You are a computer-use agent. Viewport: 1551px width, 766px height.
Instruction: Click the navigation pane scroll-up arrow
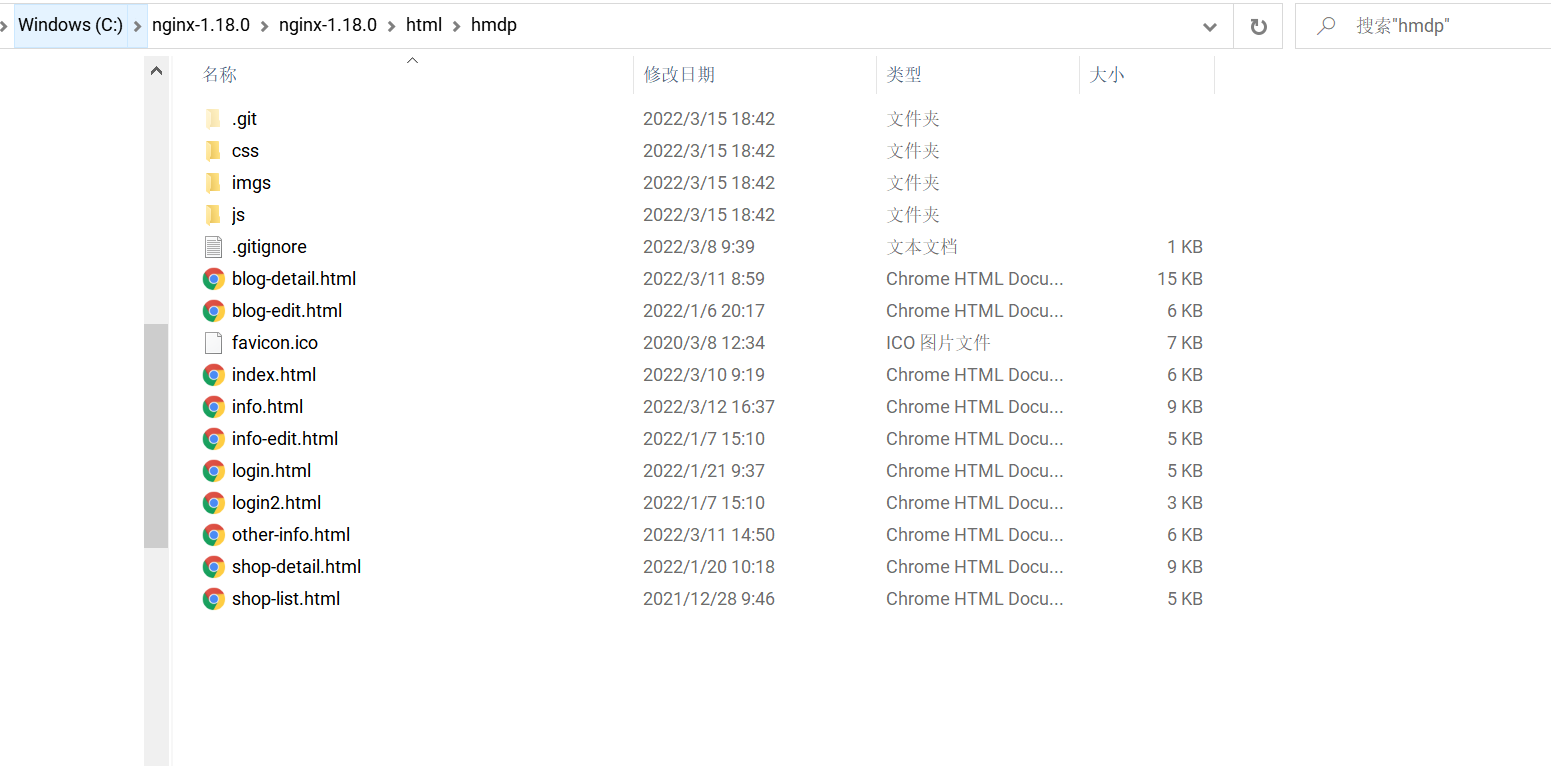point(156,71)
